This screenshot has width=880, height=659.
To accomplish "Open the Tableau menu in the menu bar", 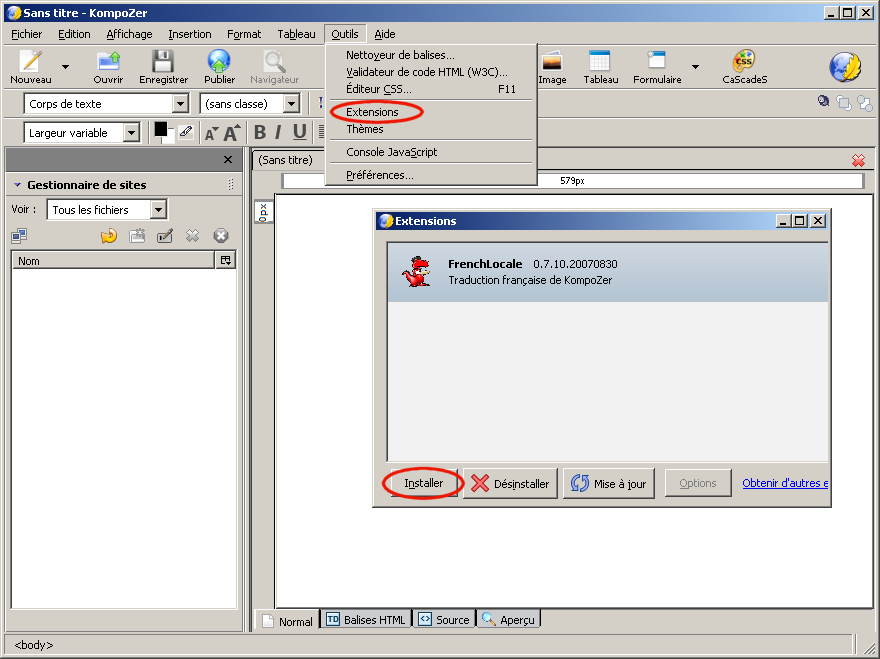I will point(296,34).
